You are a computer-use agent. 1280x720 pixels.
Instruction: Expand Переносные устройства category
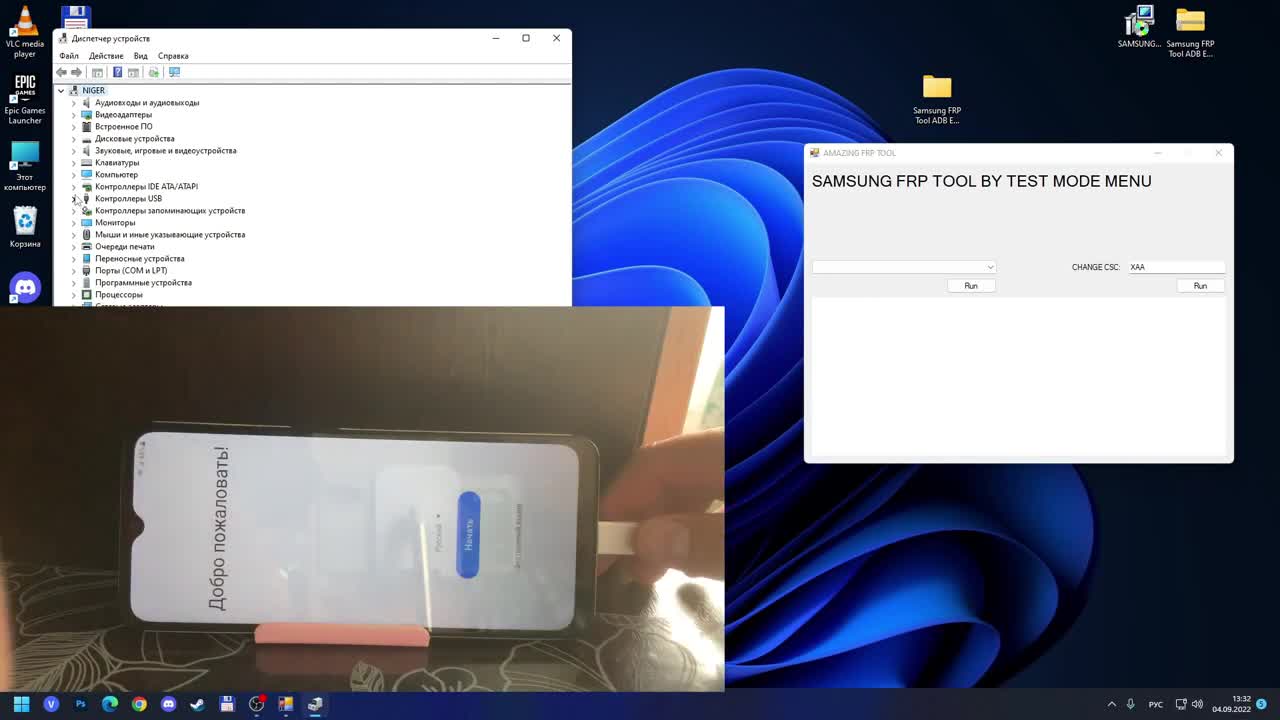[73, 259]
